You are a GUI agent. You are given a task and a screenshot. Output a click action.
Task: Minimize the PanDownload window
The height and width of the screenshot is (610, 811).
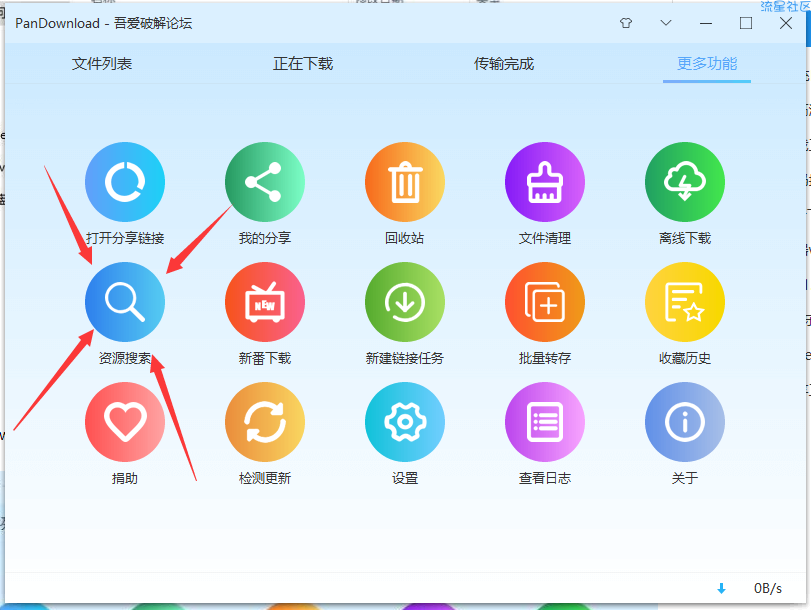[x=706, y=23]
